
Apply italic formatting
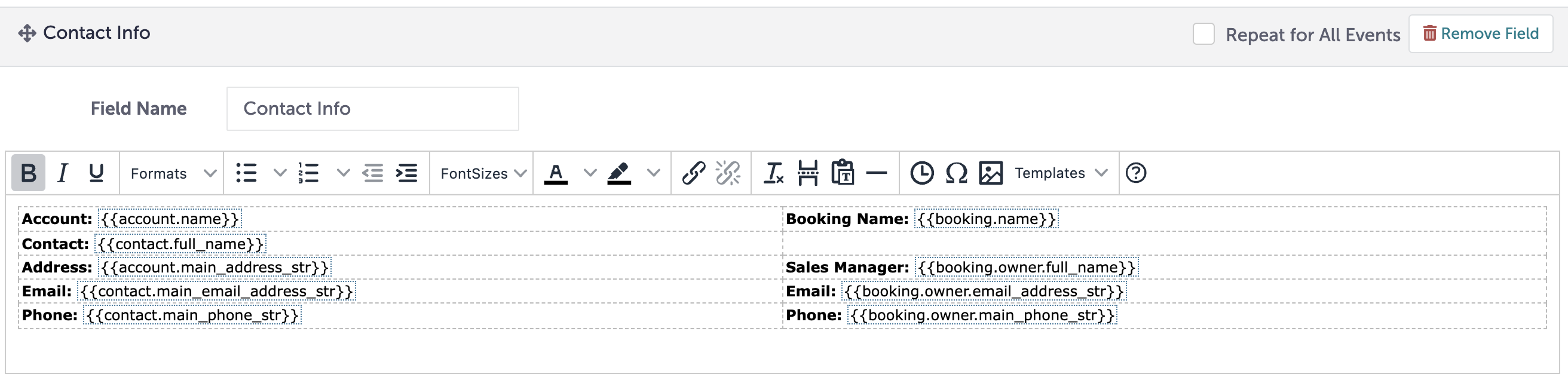tap(61, 173)
